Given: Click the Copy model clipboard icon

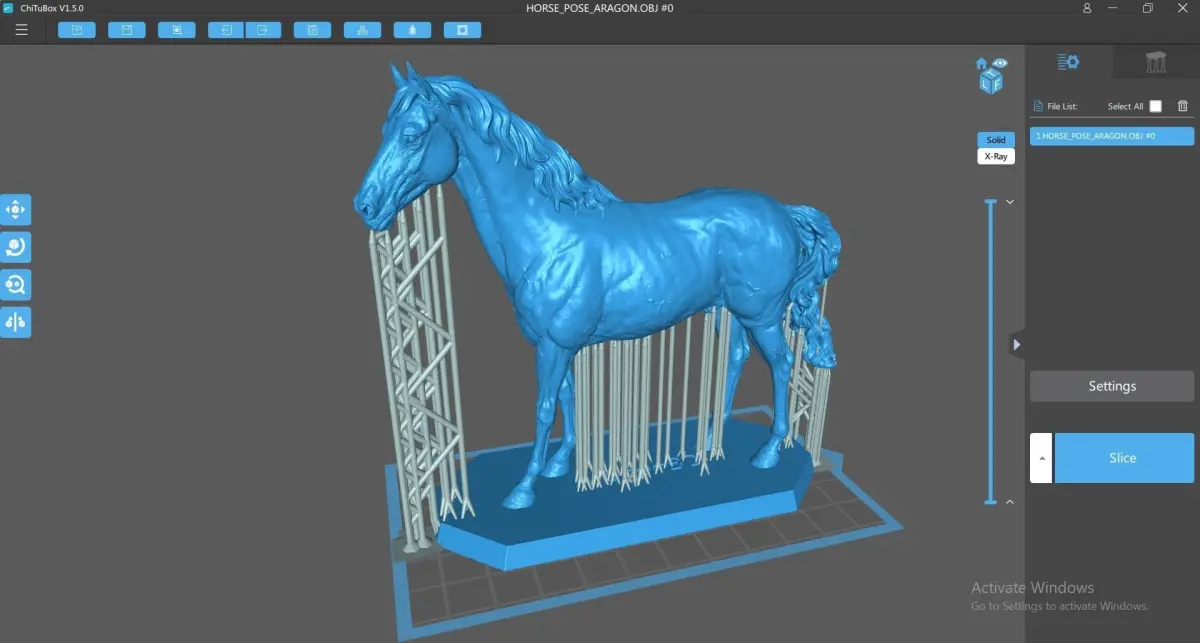Looking at the screenshot, I should tap(313, 30).
